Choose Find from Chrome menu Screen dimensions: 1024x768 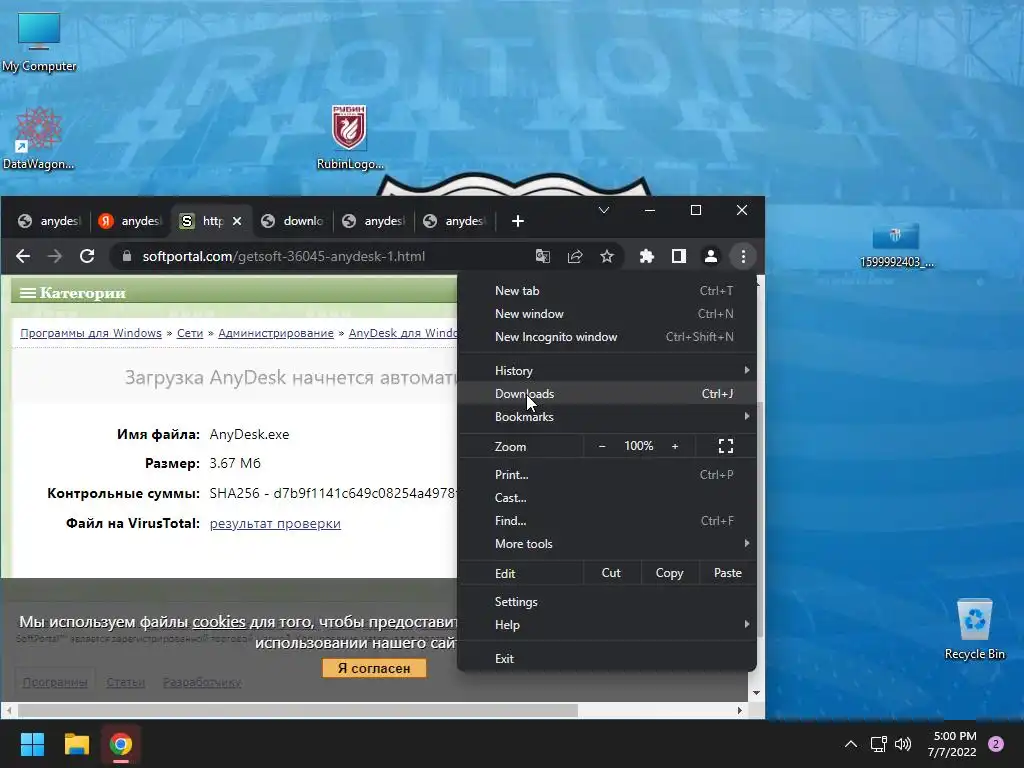607,520
